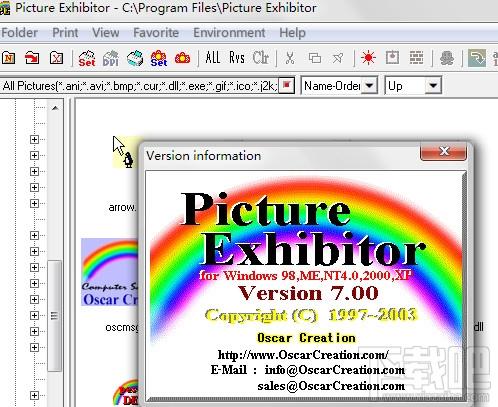498x407 pixels.
Task: Expand the bottommost plus node in folder tree
Action: click(34, 395)
